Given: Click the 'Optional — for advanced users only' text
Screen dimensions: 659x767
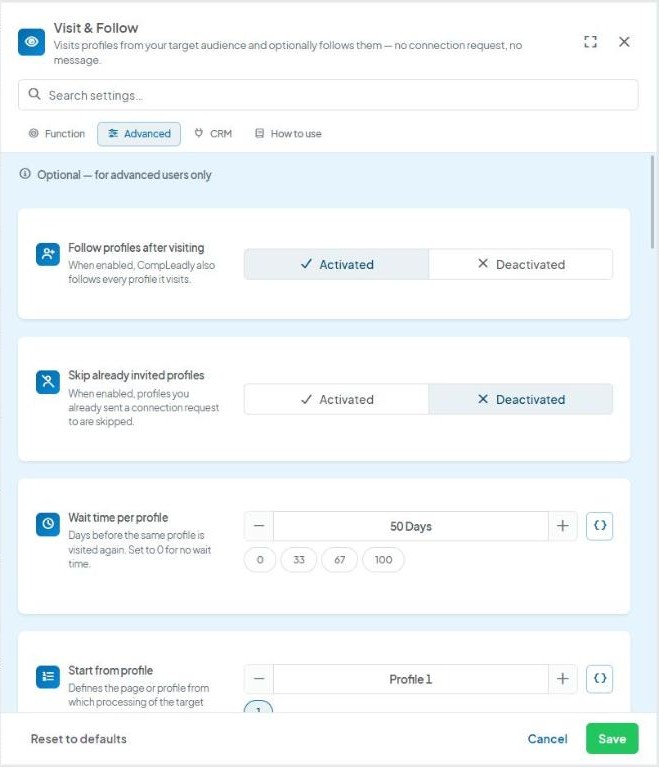Looking at the screenshot, I should pos(124,175).
